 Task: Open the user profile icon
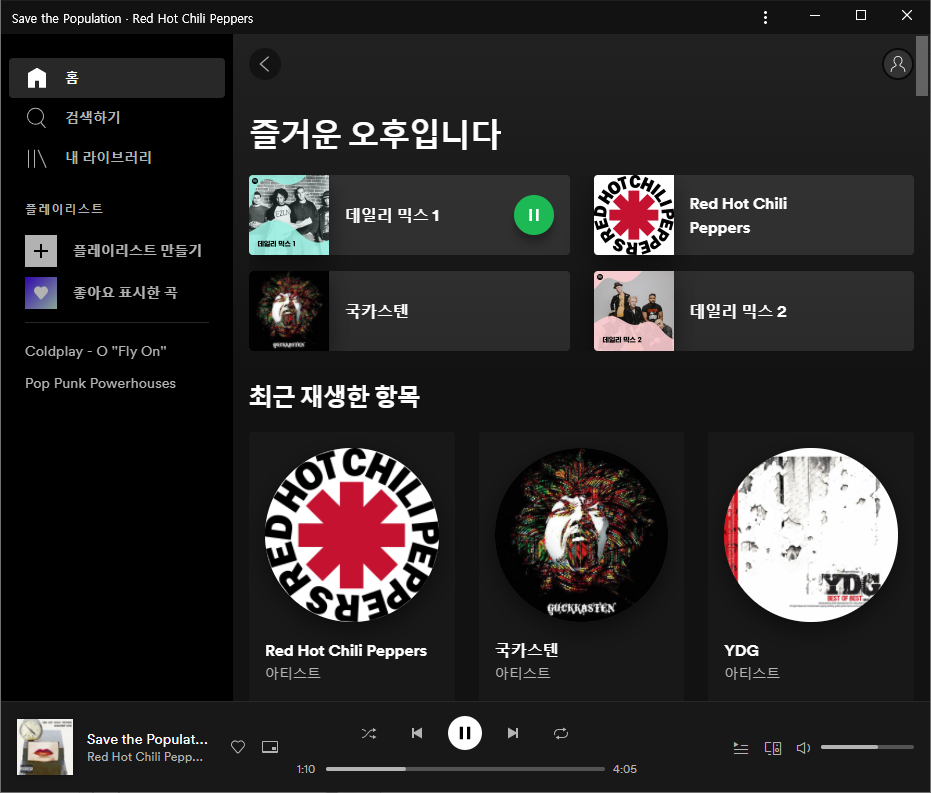point(898,64)
